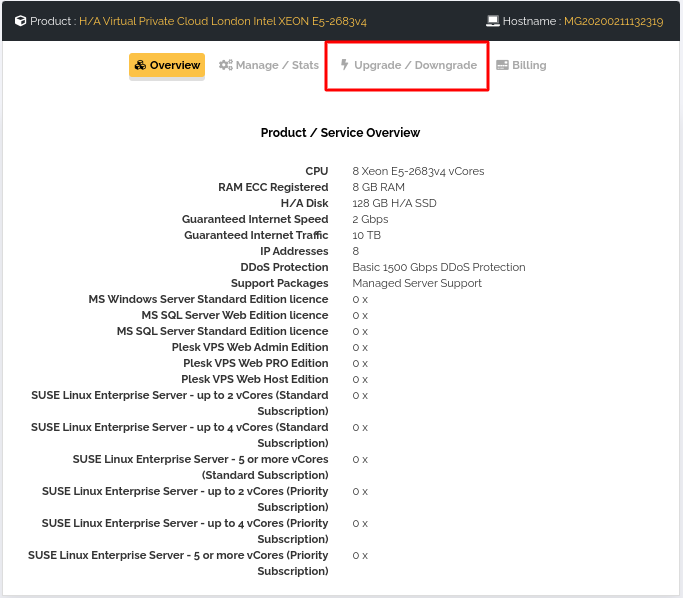Click the Managed Server Support value
This screenshot has height=598, width=683.
click(417, 283)
